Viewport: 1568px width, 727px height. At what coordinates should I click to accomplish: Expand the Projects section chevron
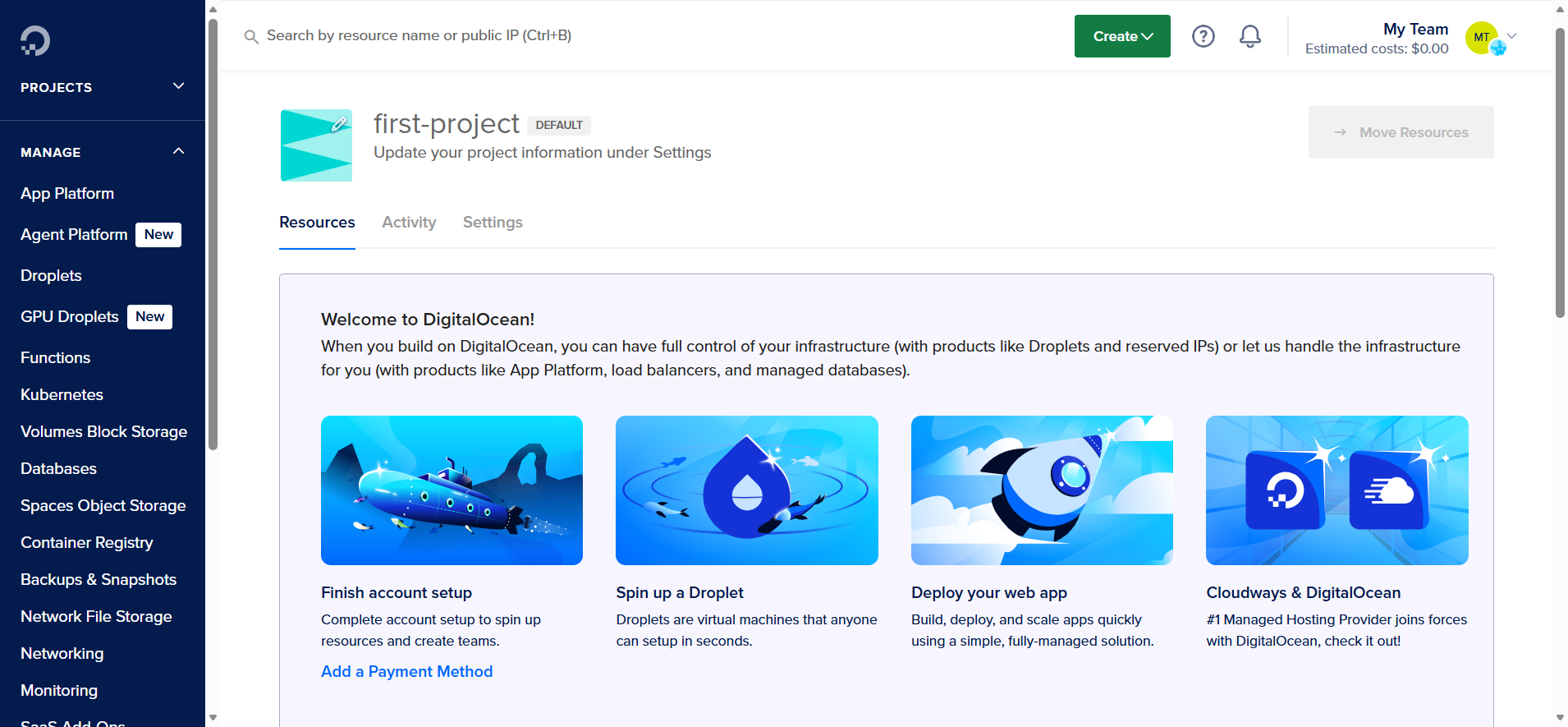tap(179, 86)
